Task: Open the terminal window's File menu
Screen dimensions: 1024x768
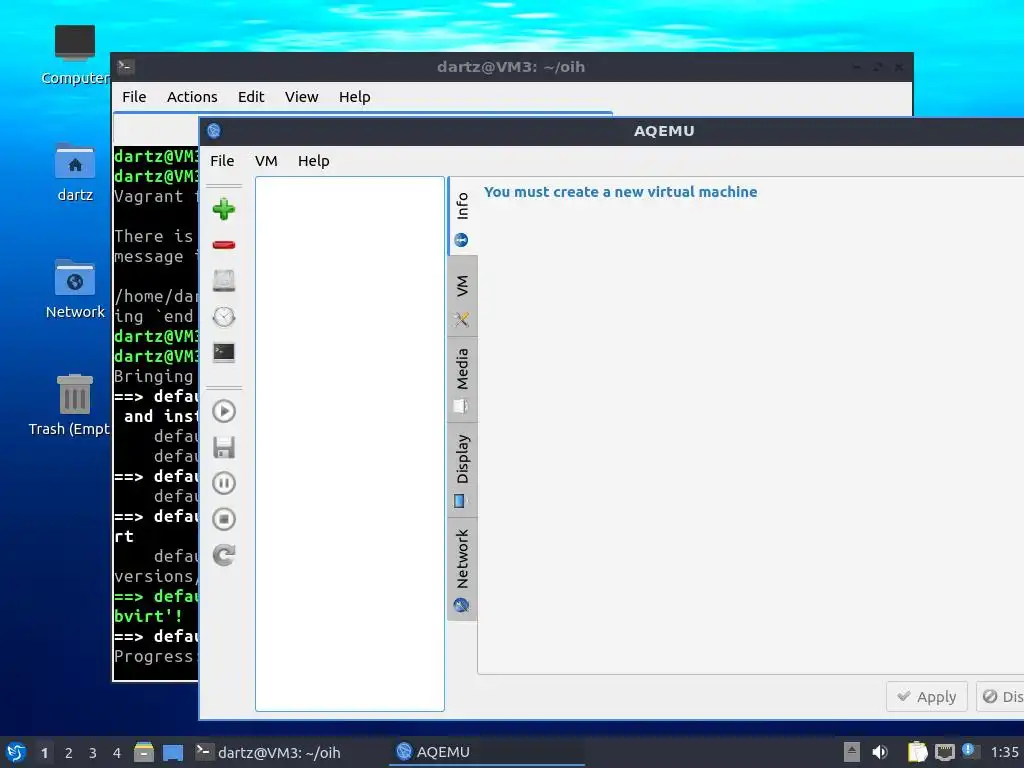Action: (134, 97)
